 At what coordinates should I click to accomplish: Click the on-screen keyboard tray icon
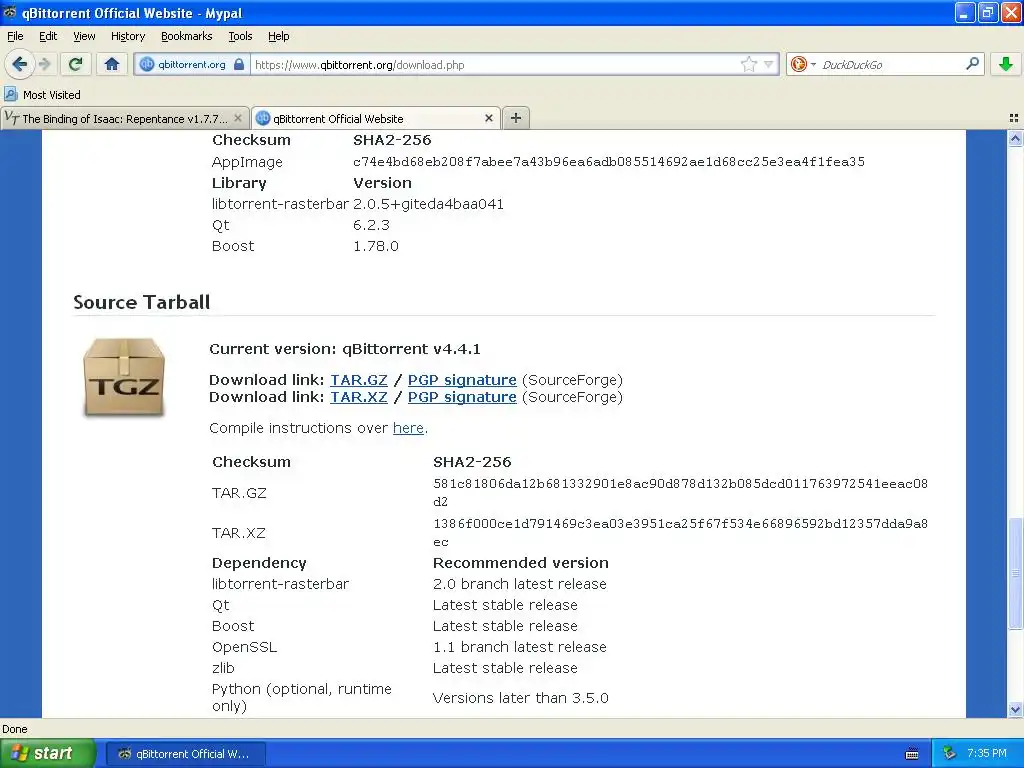[x=912, y=754]
